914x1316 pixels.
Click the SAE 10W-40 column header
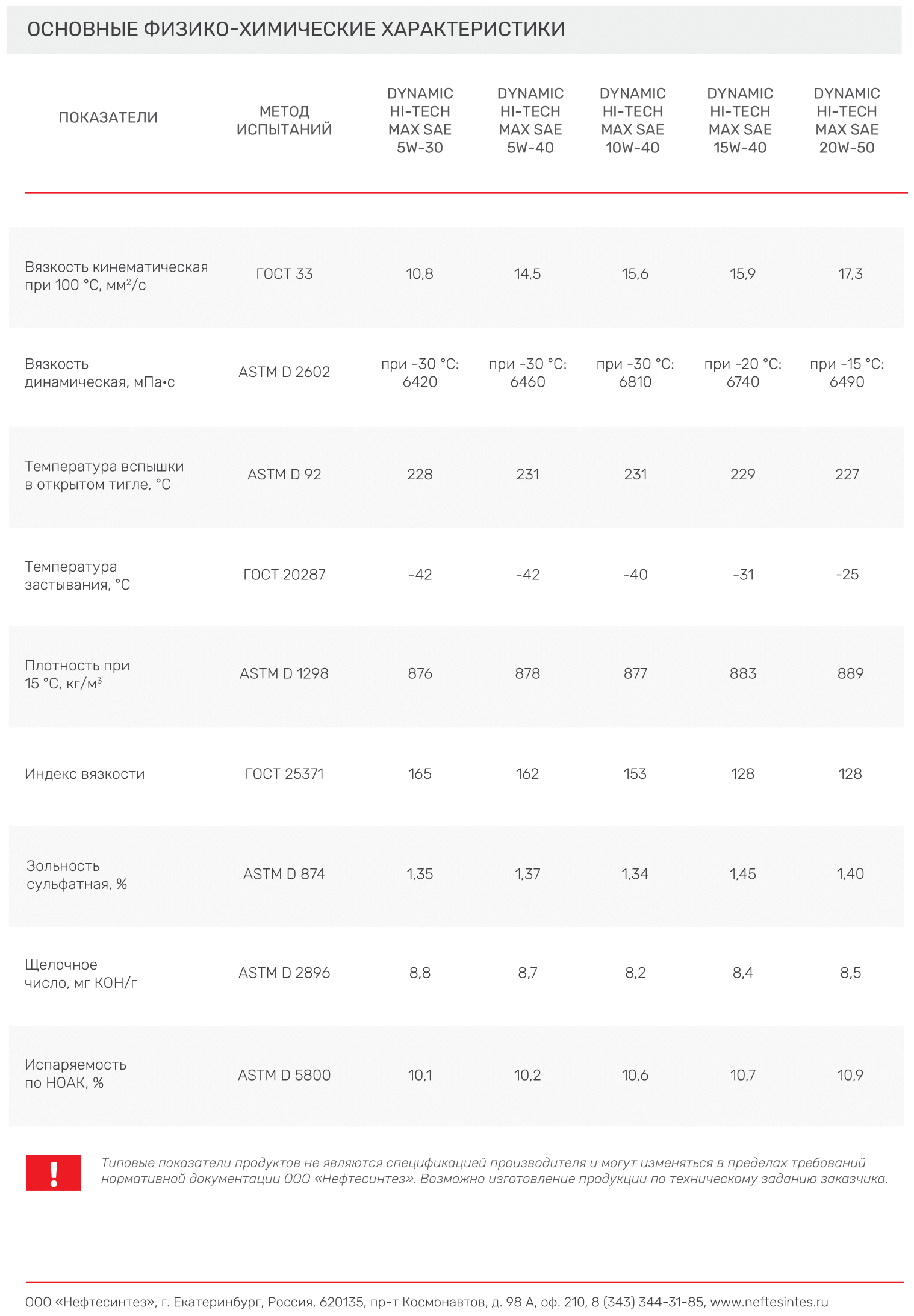tap(632, 120)
